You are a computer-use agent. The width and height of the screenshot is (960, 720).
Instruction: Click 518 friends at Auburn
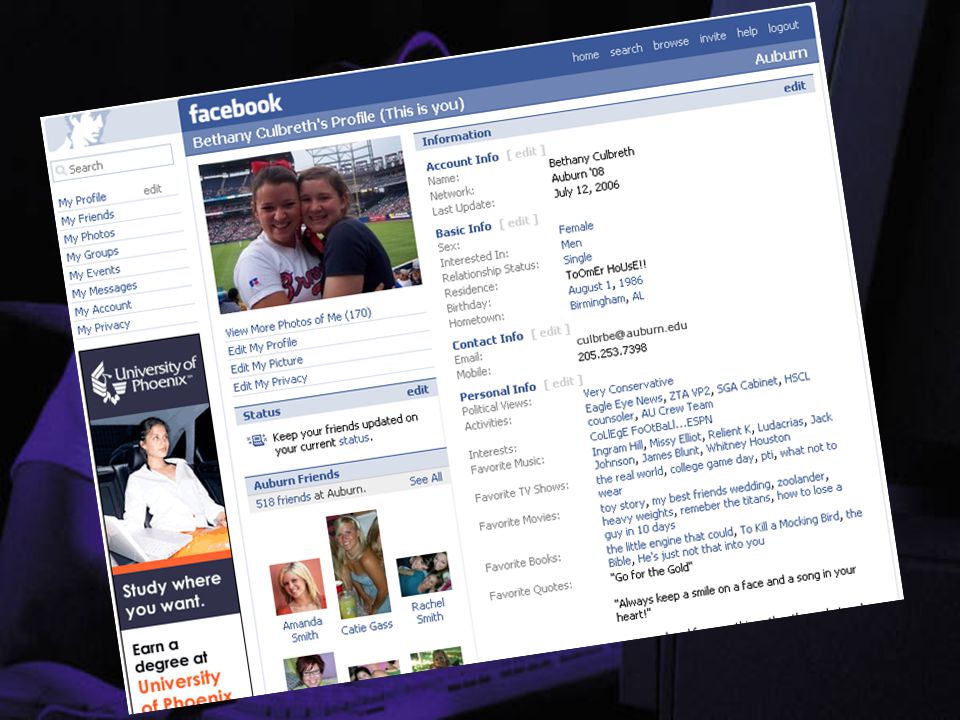click(310, 497)
